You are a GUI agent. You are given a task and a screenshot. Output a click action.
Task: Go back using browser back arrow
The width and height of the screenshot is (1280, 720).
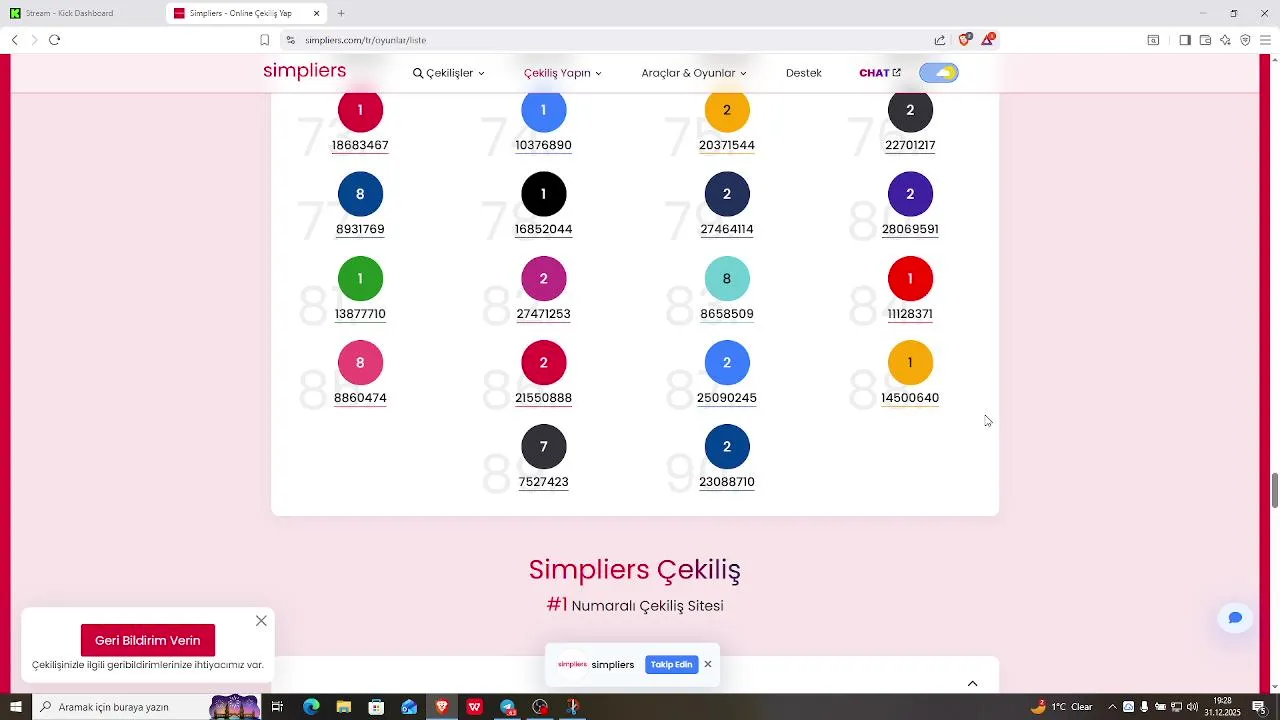tap(14, 40)
